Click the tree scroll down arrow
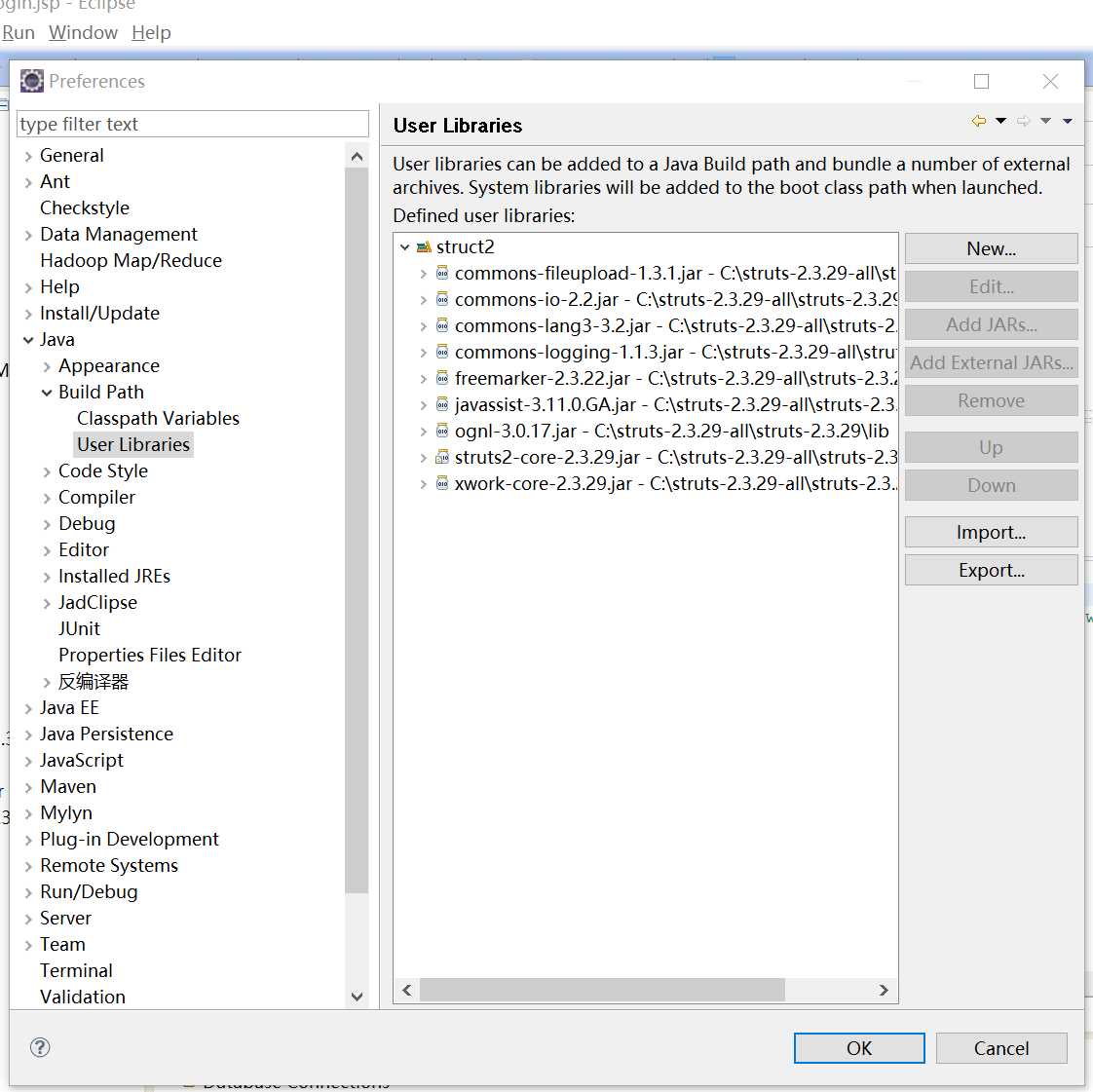Image resolution: width=1093 pixels, height=1092 pixels. pos(357,996)
